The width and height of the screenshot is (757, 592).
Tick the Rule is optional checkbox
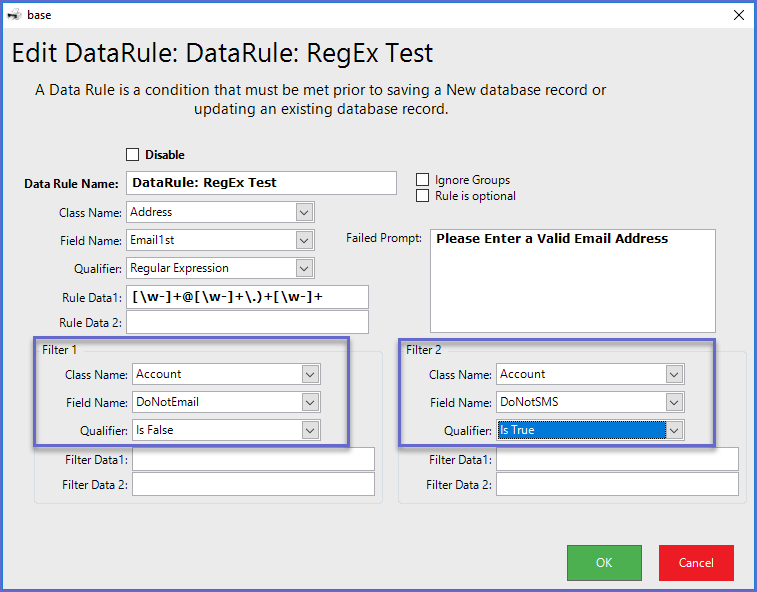click(x=422, y=196)
